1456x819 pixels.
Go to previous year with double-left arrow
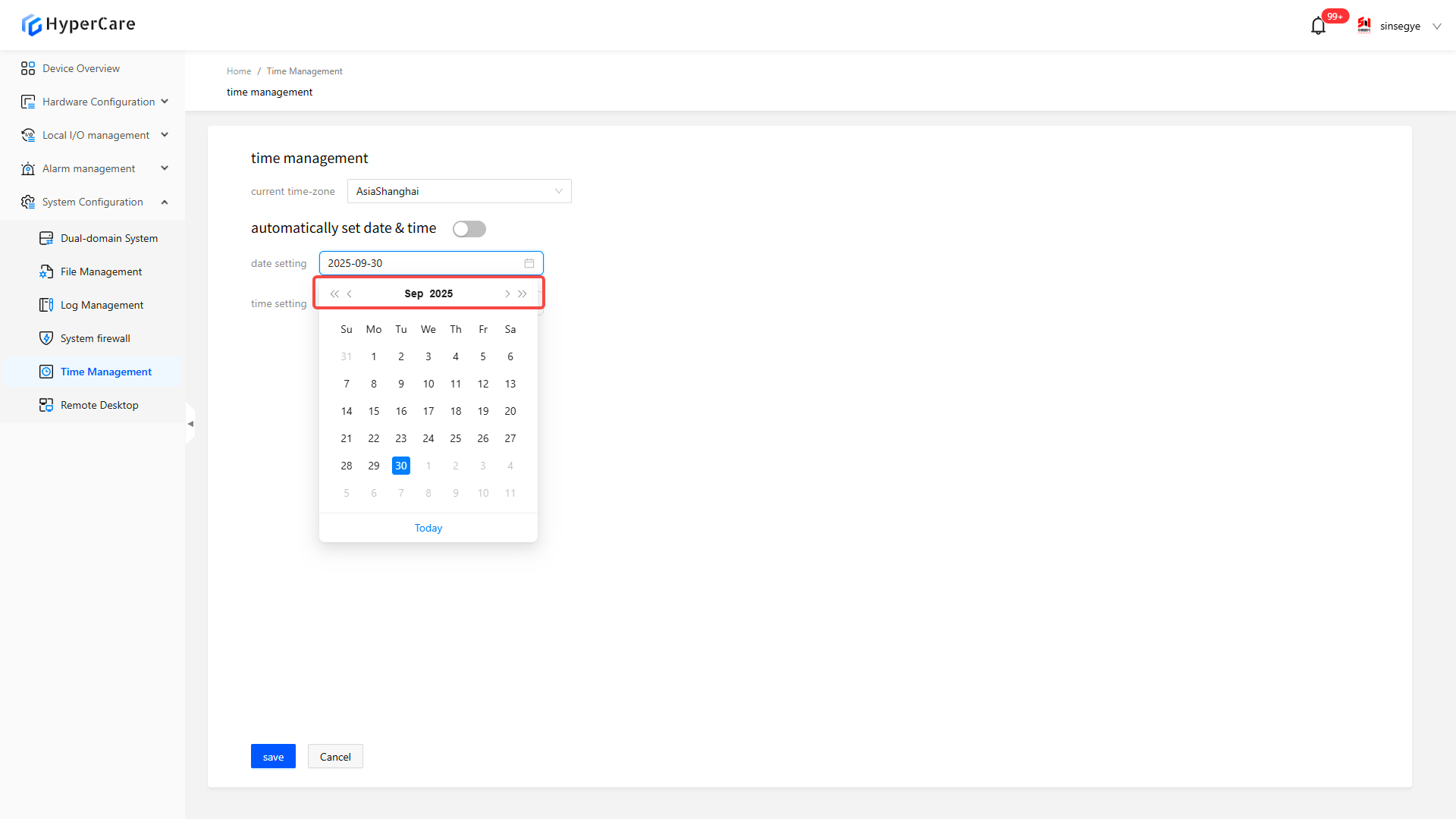334,293
